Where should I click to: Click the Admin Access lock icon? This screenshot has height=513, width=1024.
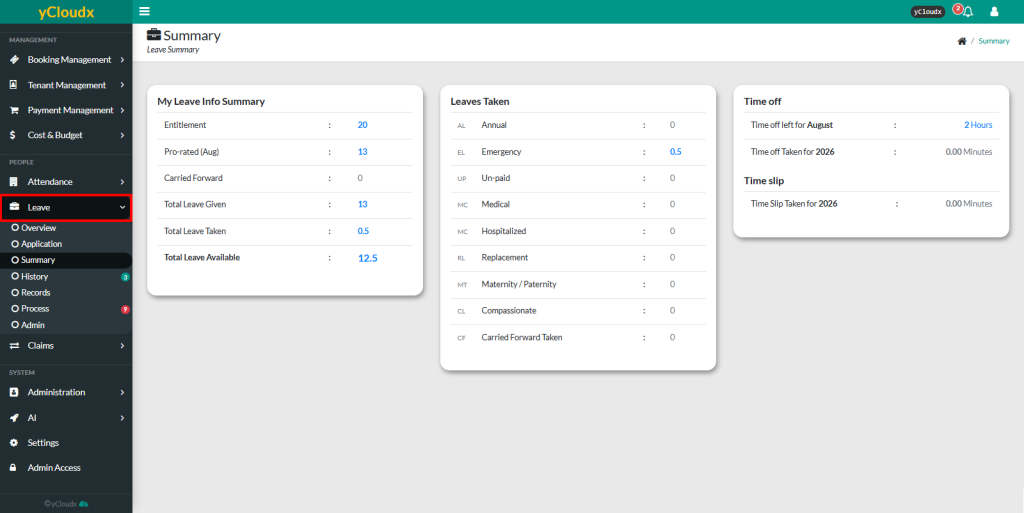coord(13,468)
